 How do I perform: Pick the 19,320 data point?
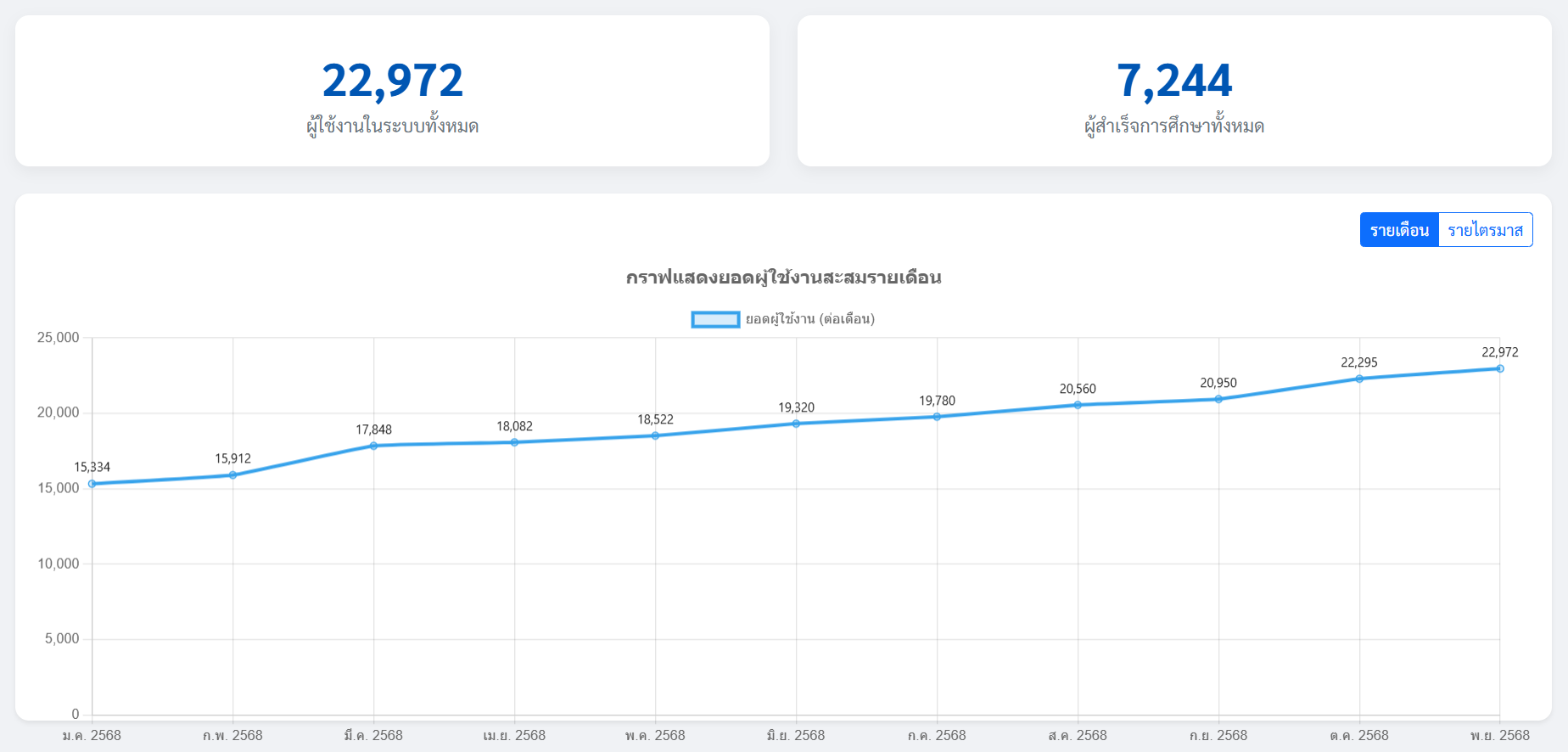coord(796,424)
